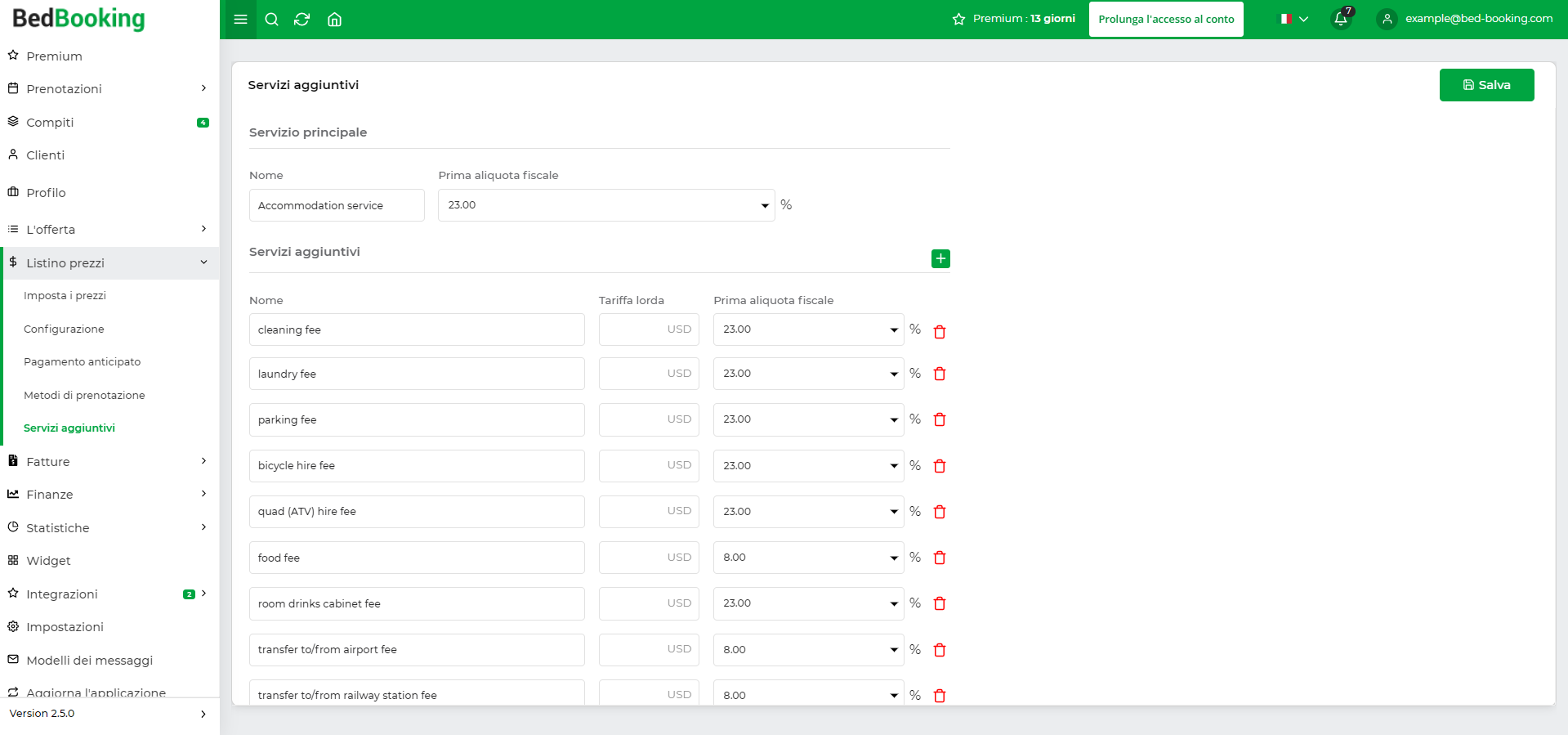The width and height of the screenshot is (1568, 735).
Task: Delete the room drinks cabinet fee row
Action: 940,603
